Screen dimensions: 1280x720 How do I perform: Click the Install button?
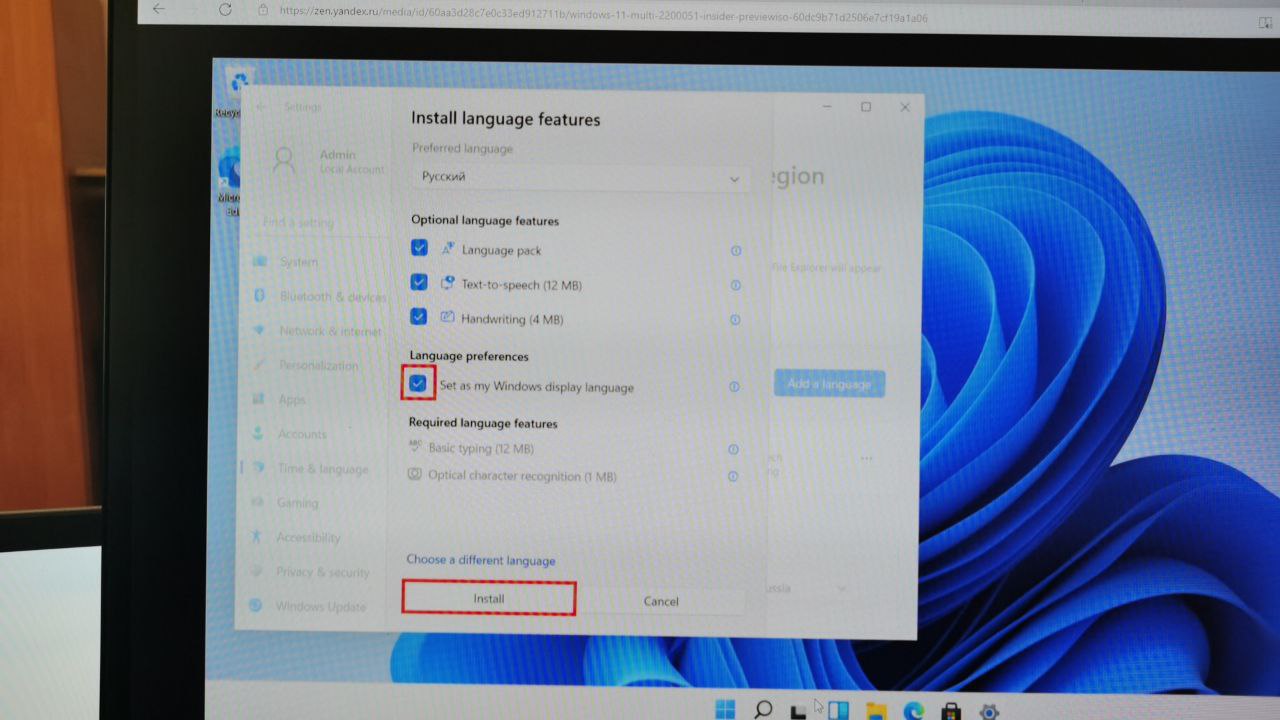(489, 598)
